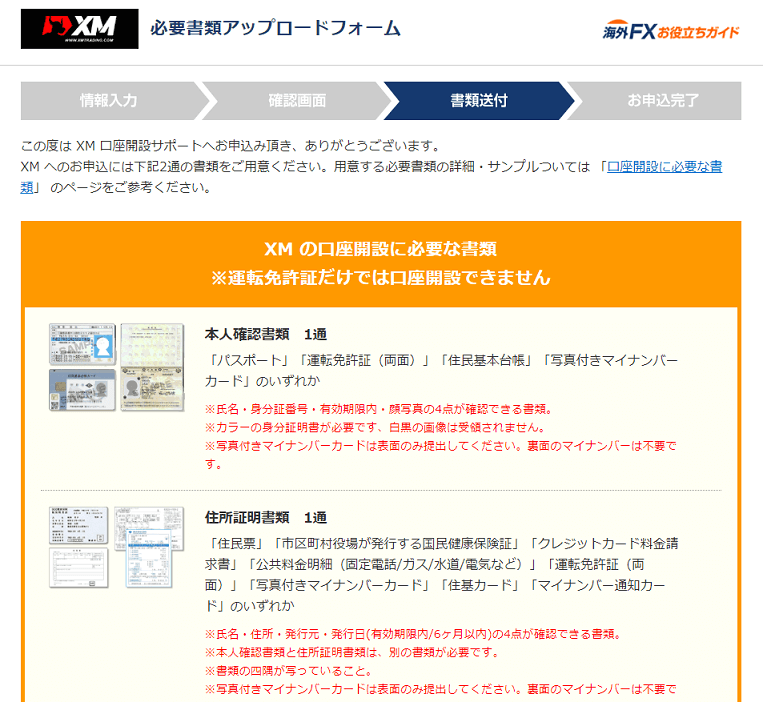
Task: Click the driver's license sample image
Action: [x=83, y=344]
